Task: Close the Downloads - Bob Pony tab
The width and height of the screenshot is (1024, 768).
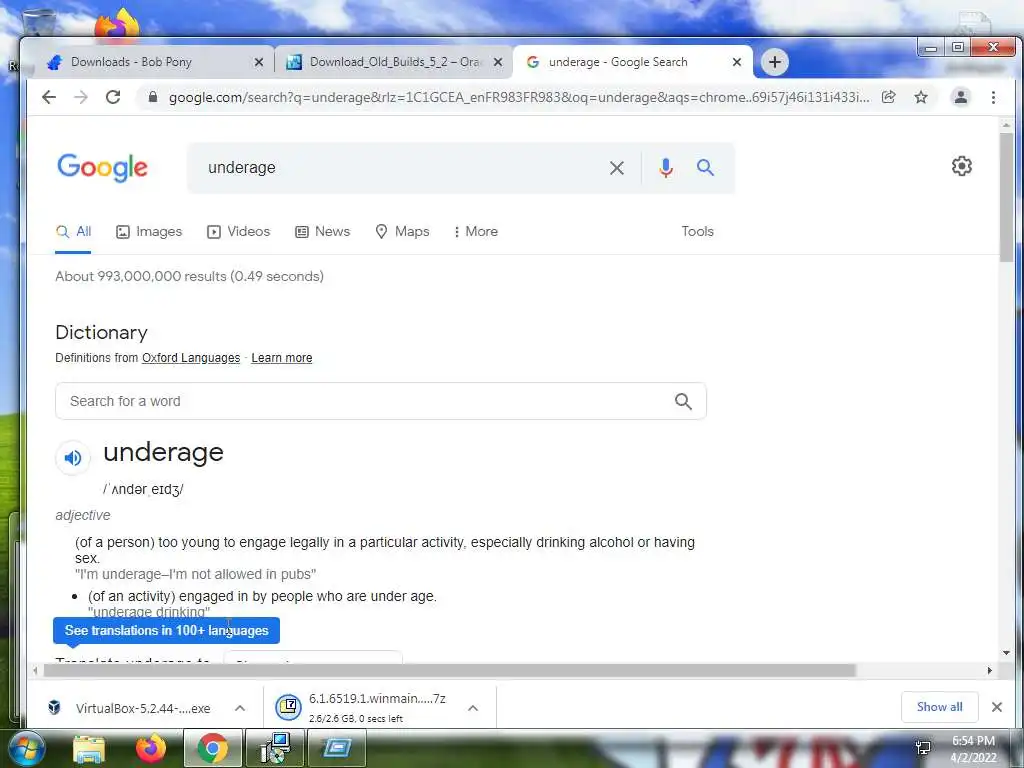Action: click(x=259, y=62)
